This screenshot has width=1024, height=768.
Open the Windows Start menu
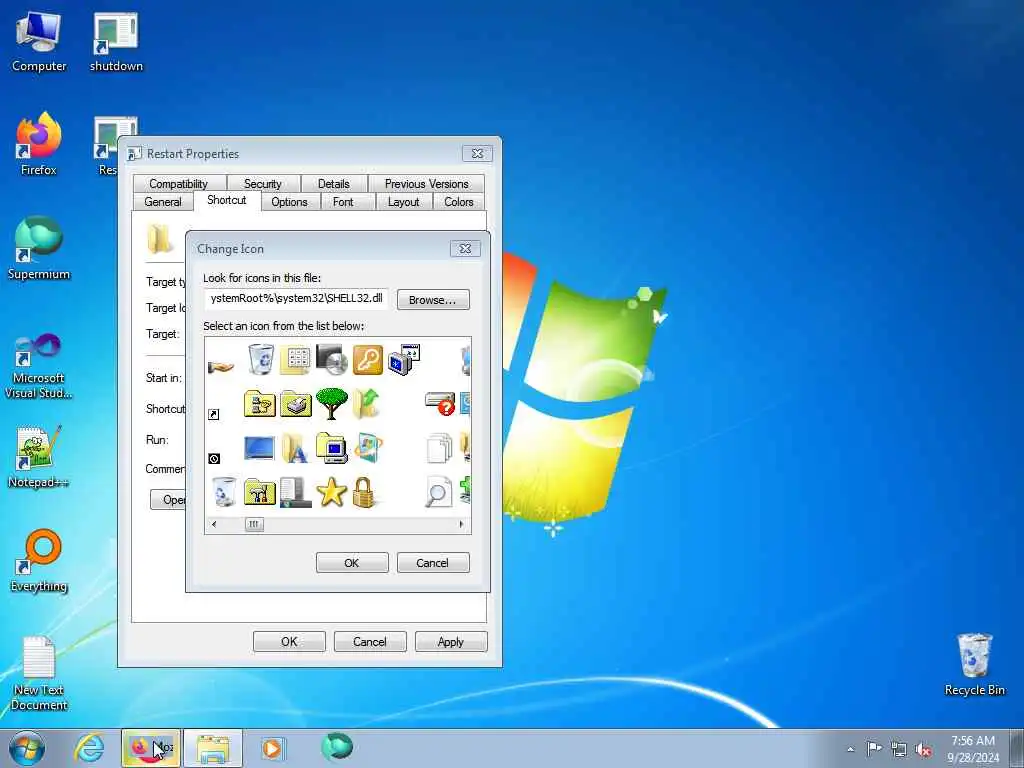[27, 748]
